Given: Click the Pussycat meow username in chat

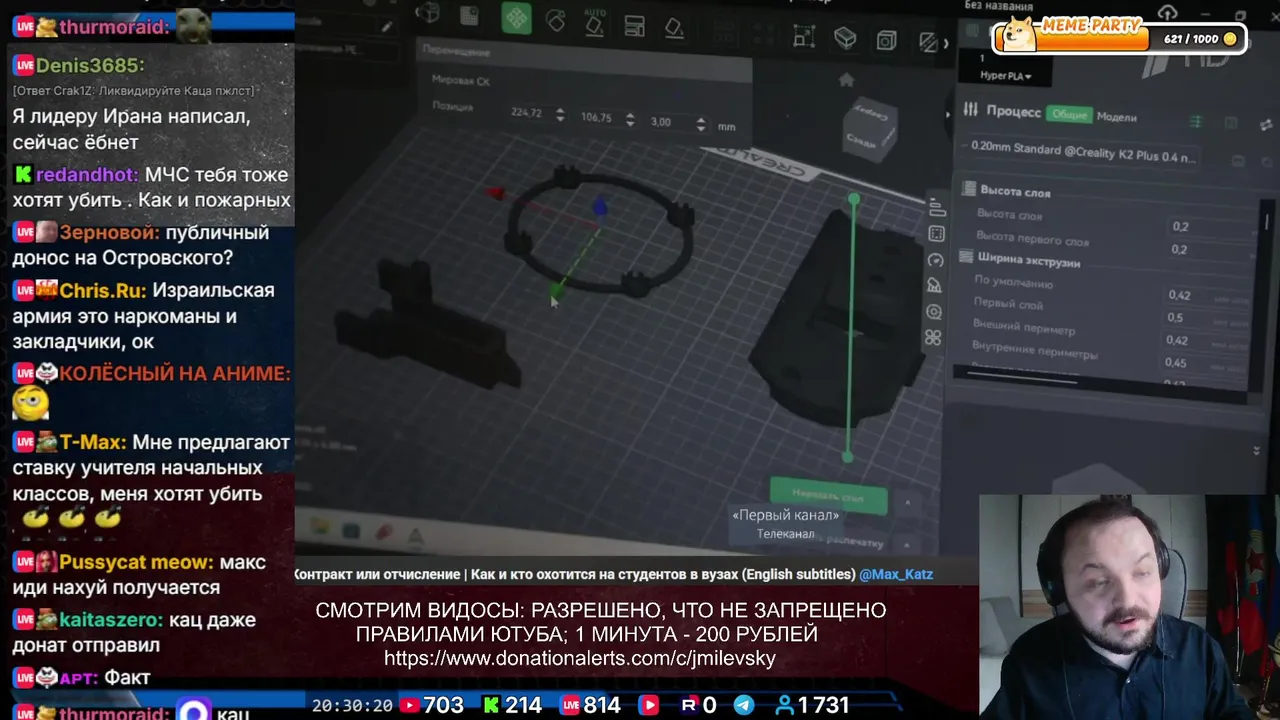Looking at the screenshot, I should (136, 562).
